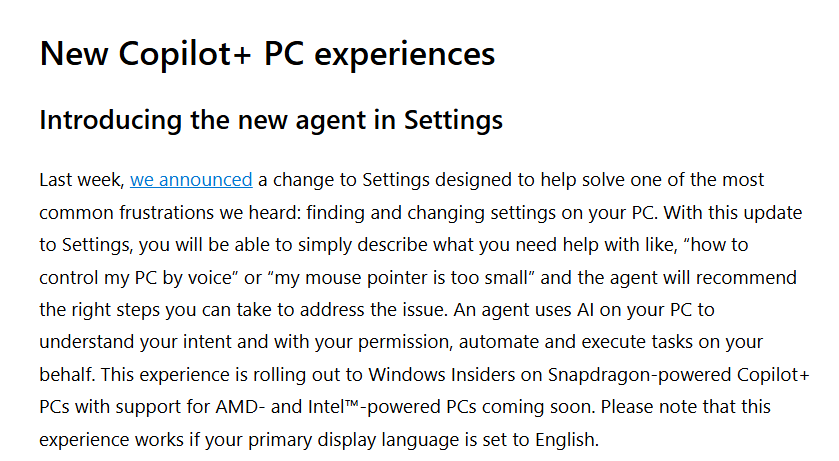Viewport: 839px width, 461px height.
Task: Click the words "Windows Insiders"
Action: (442, 375)
